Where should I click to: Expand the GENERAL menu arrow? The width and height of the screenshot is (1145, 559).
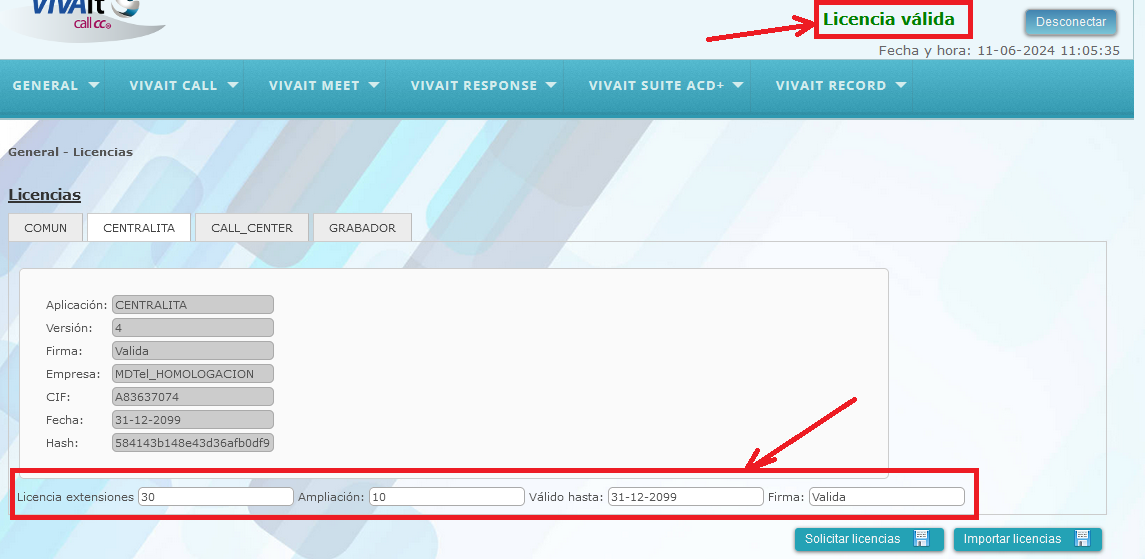pyautogui.click(x=93, y=85)
